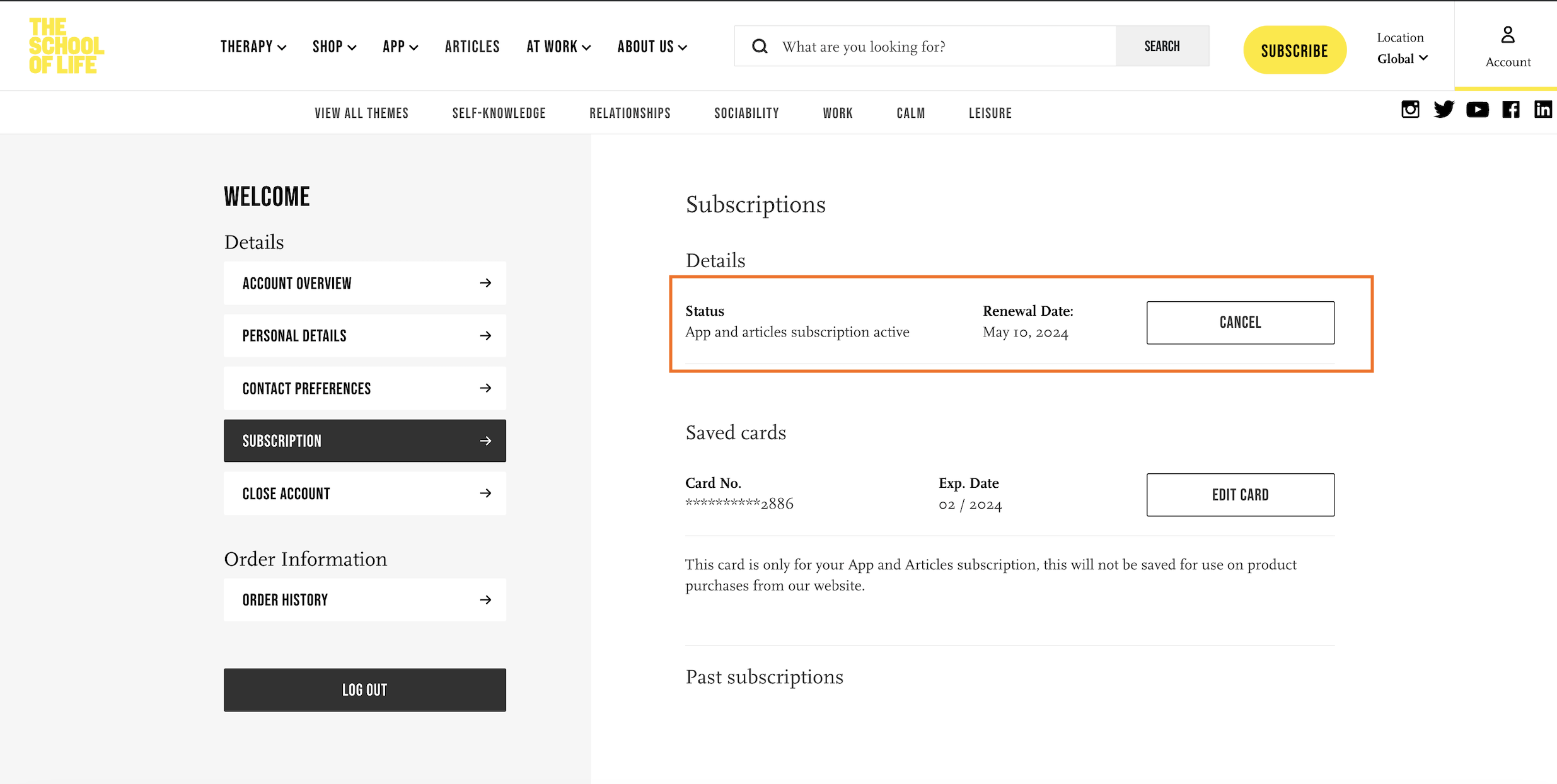
Task: Open the Global location dropdown
Action: pyautogui.click(x=1402, y=59)
